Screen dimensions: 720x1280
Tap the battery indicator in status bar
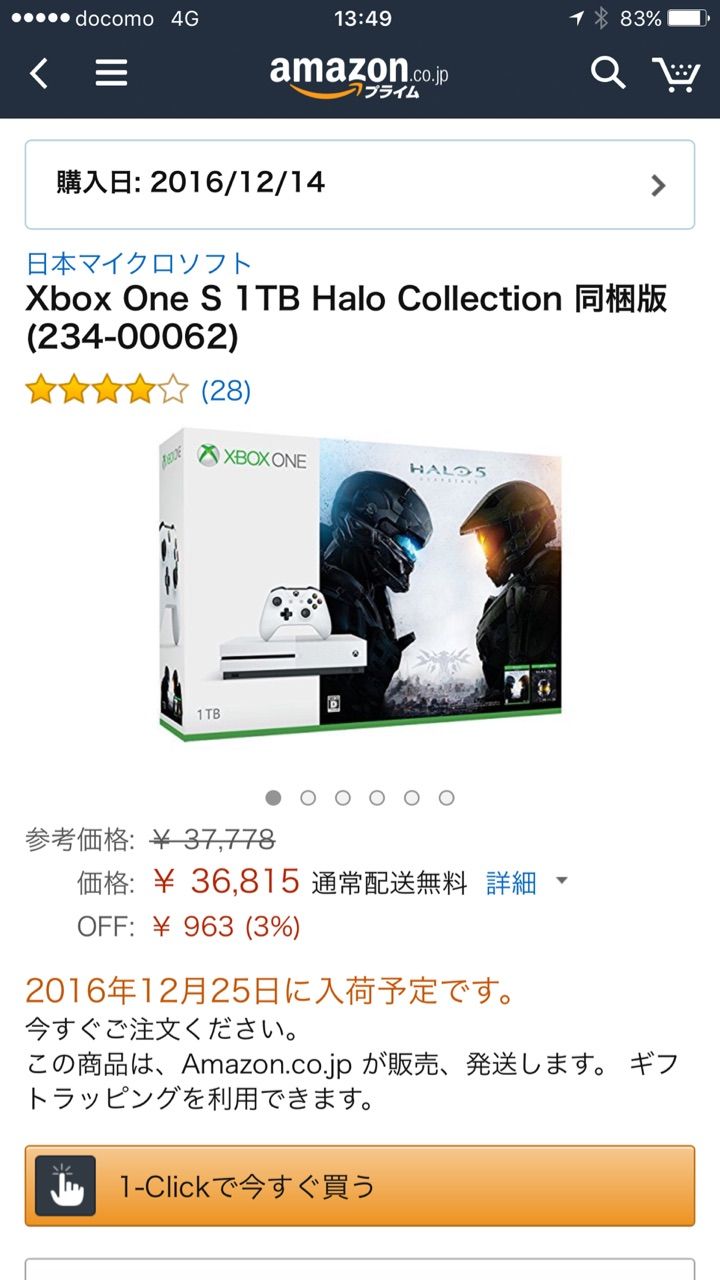[x=689, y=18]
